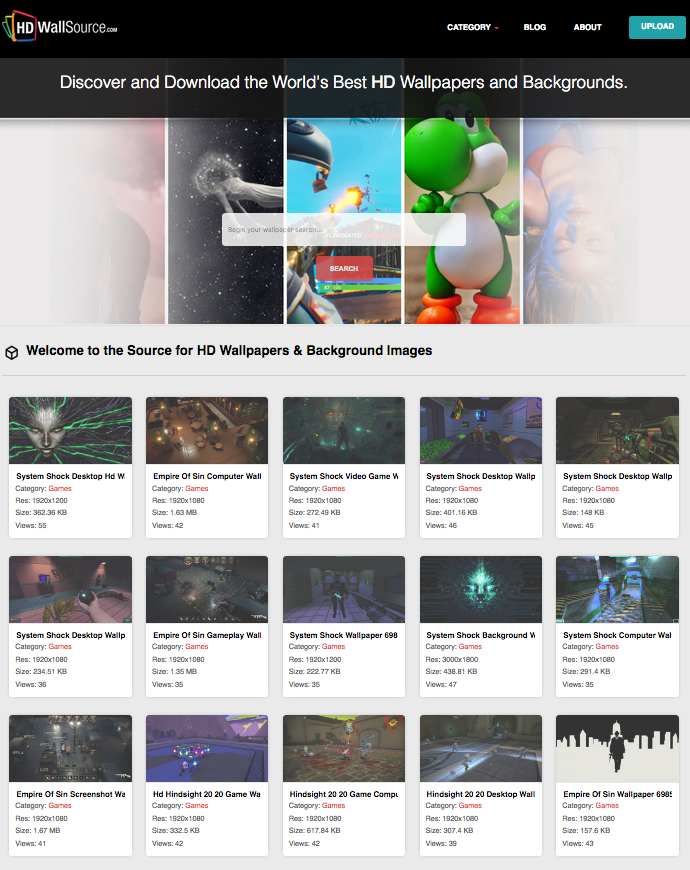Open thumbnail of 148 KB System Shock wallpaper
690x870 pixels.
pos(617,430)
